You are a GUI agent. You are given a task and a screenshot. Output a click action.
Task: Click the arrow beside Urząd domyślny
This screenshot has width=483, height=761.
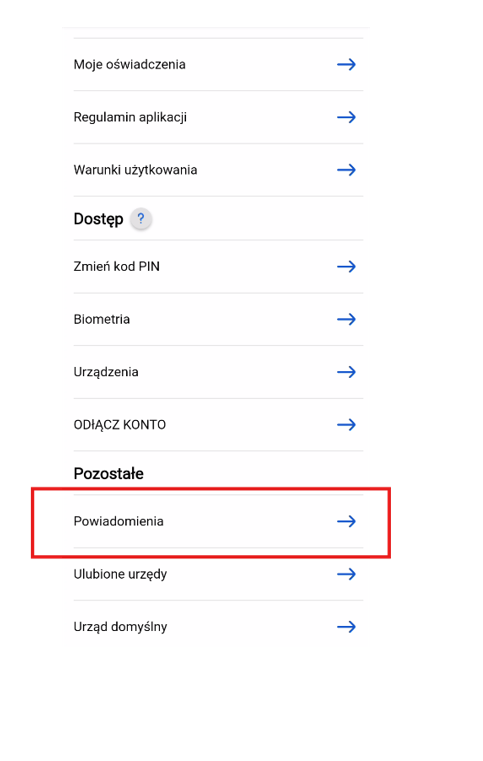(x=346, y=627)
